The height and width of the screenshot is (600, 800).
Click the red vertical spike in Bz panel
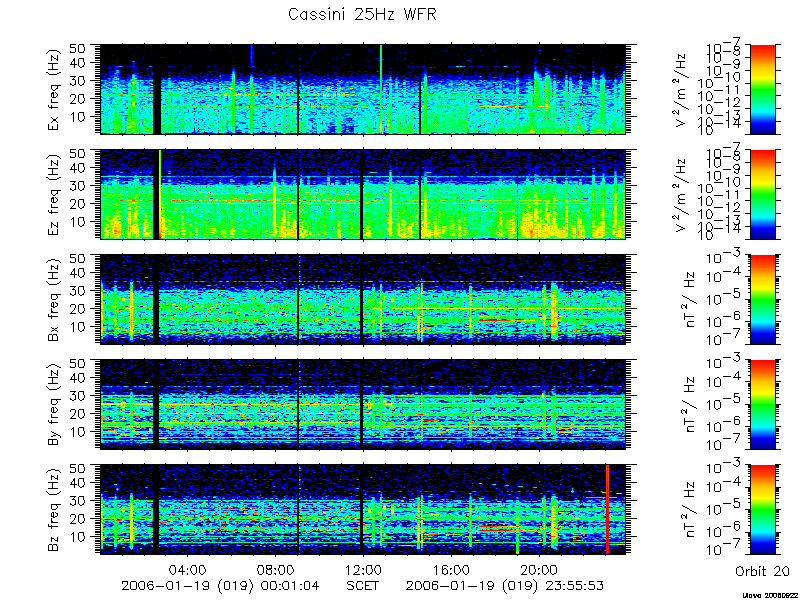coord(607,510)
